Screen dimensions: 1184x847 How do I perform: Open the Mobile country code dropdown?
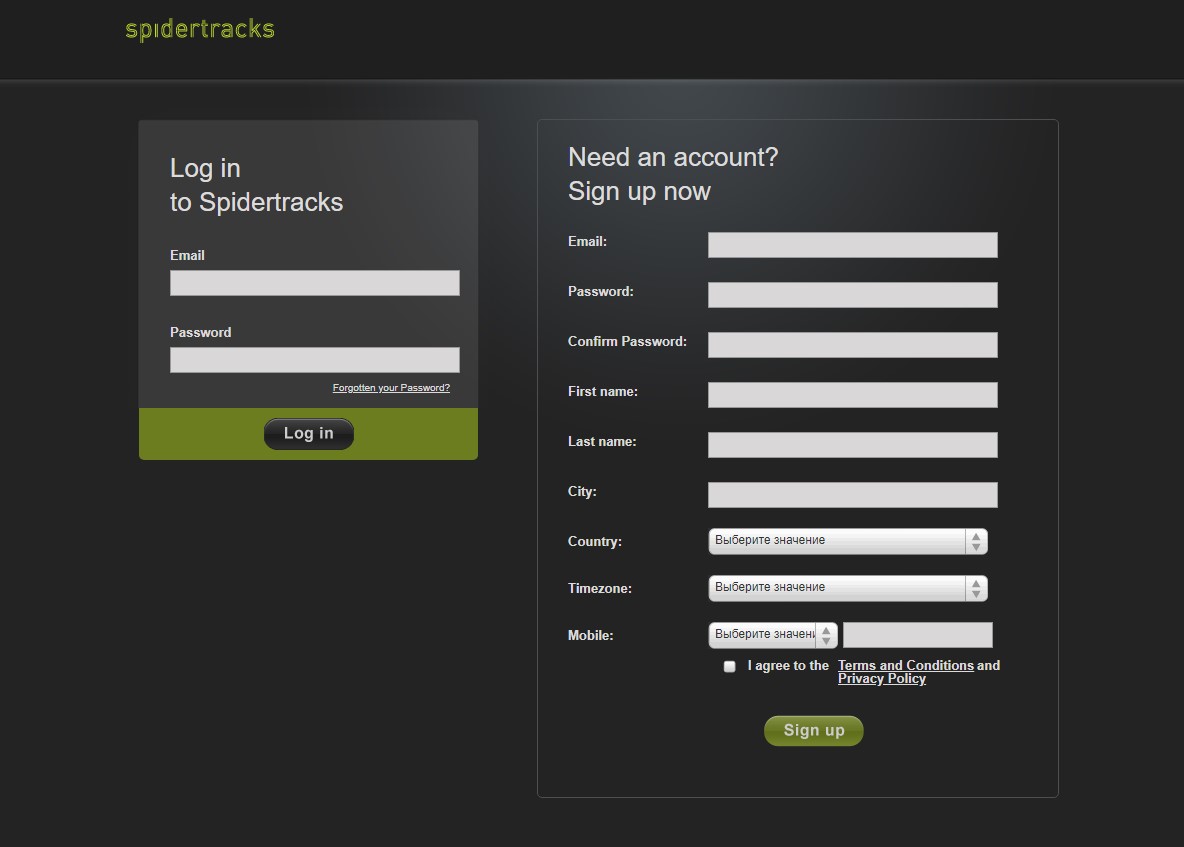point(773,635)
